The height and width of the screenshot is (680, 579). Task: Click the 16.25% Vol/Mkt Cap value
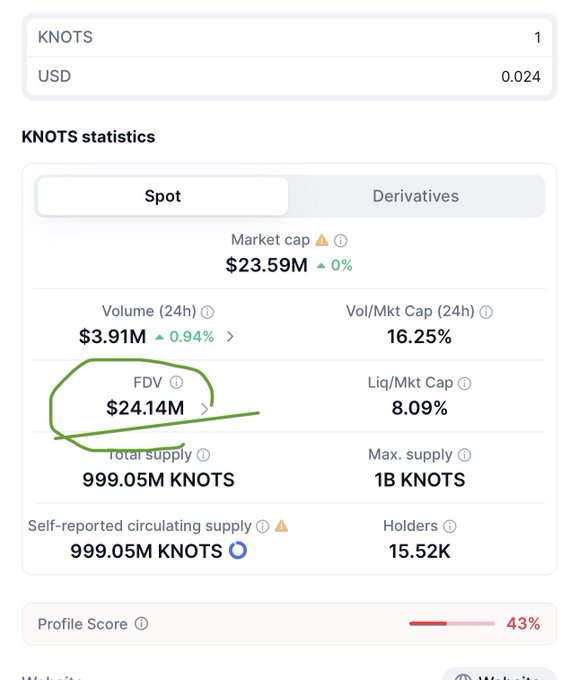click(419, 337)
